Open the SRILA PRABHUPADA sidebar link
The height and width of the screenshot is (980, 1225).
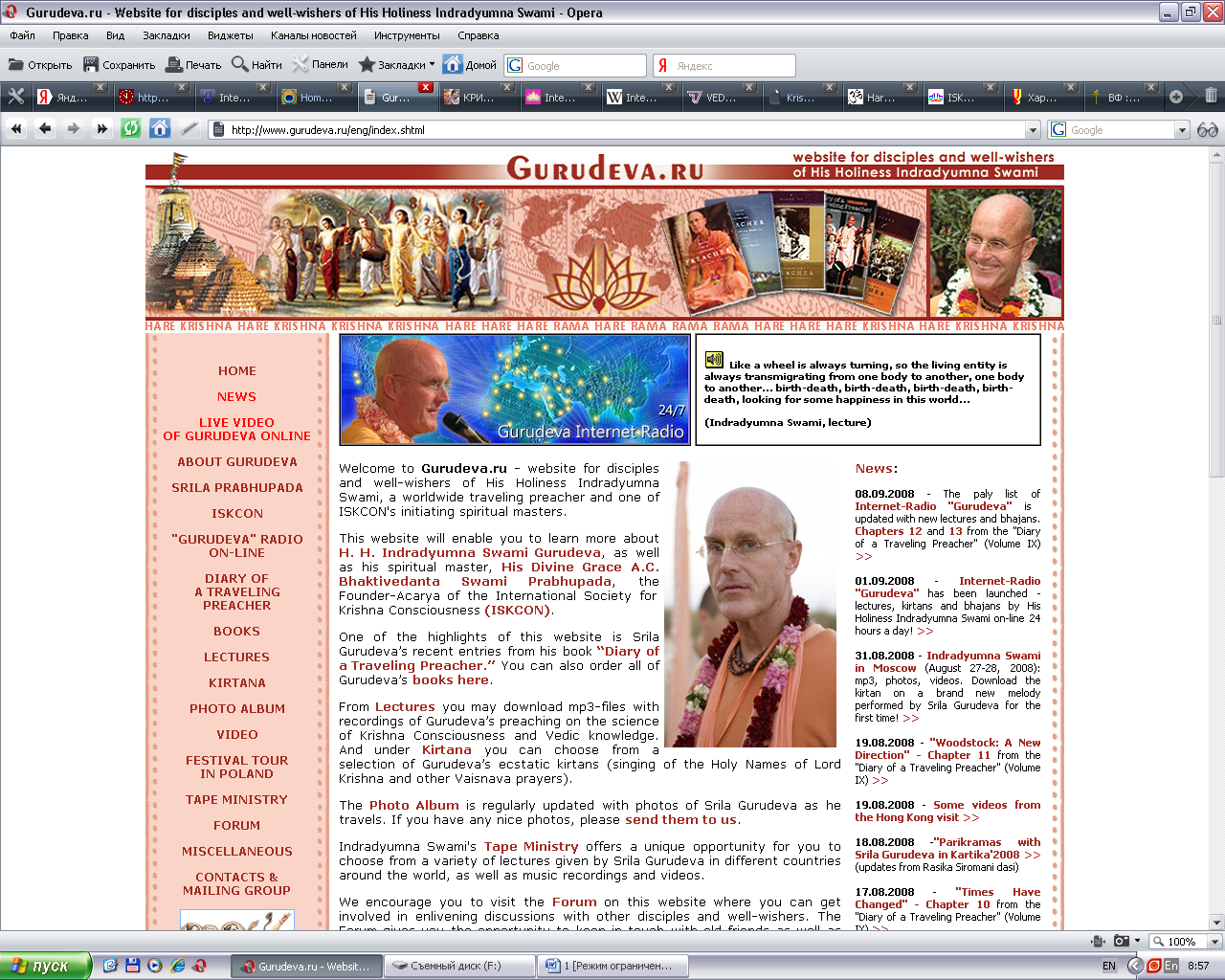tap(237, 488)
